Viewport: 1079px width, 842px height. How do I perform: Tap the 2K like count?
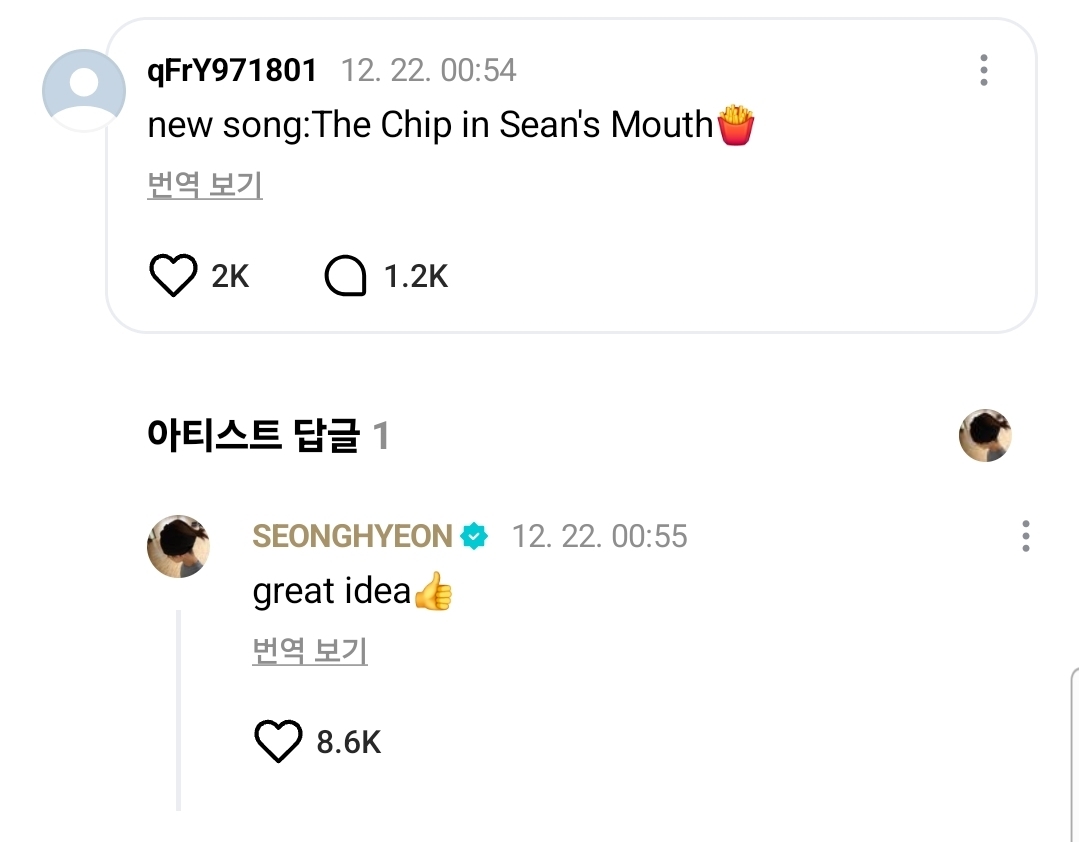tap(230, 276)
